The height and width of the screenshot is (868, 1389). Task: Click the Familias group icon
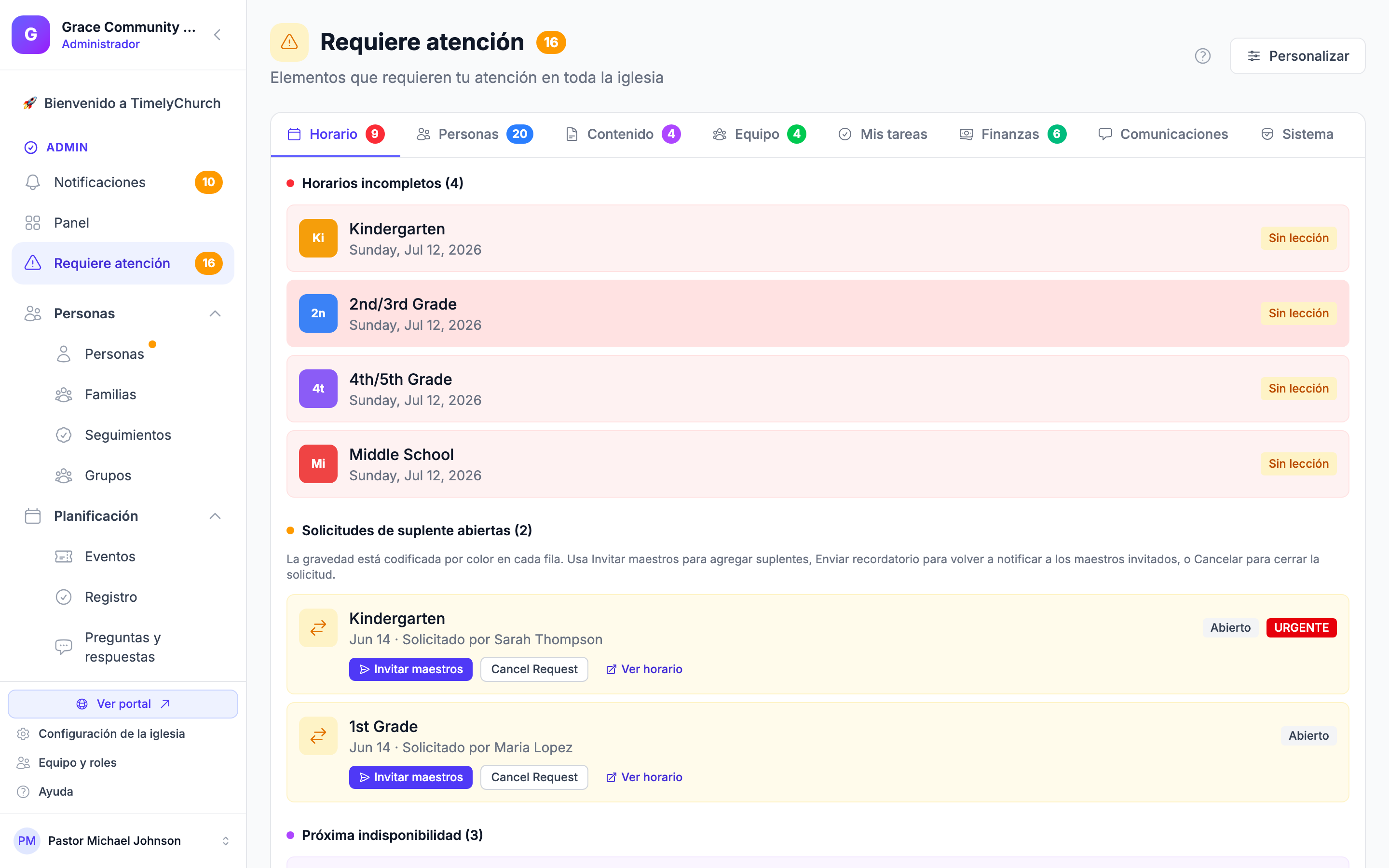pyautogui.click(x=64, y=394)
